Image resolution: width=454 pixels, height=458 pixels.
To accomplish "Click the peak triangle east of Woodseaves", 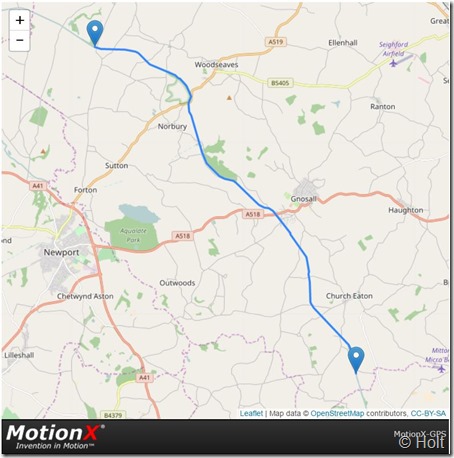I will click(x=229, y=98).
